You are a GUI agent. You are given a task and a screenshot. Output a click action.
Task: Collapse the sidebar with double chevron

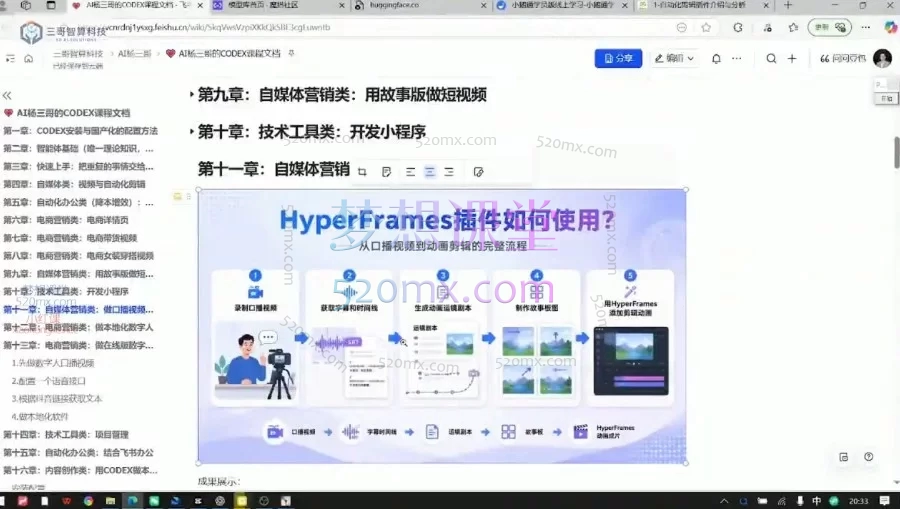7,95
